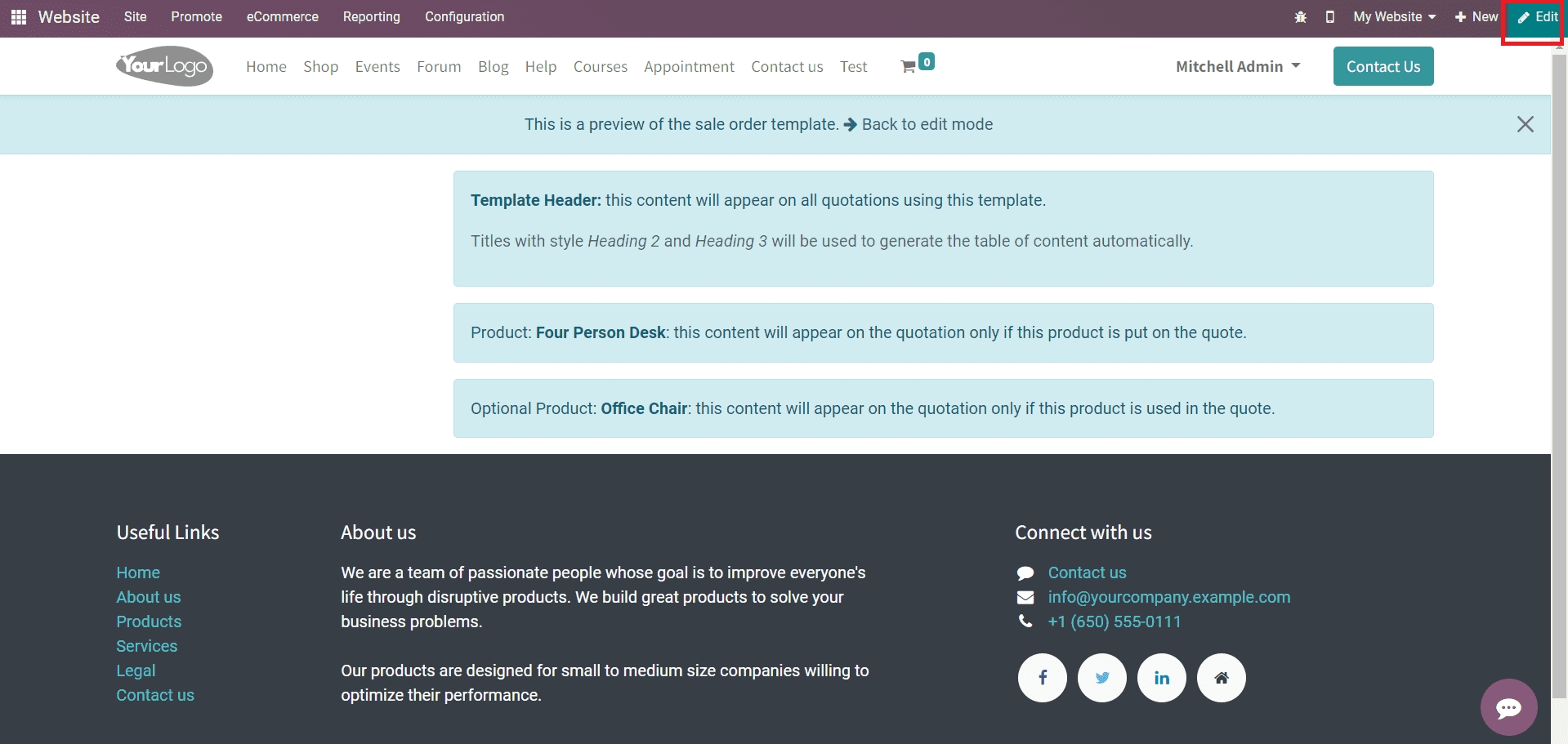
Task: Open the Configuration menu
Action: click(464, 17)
